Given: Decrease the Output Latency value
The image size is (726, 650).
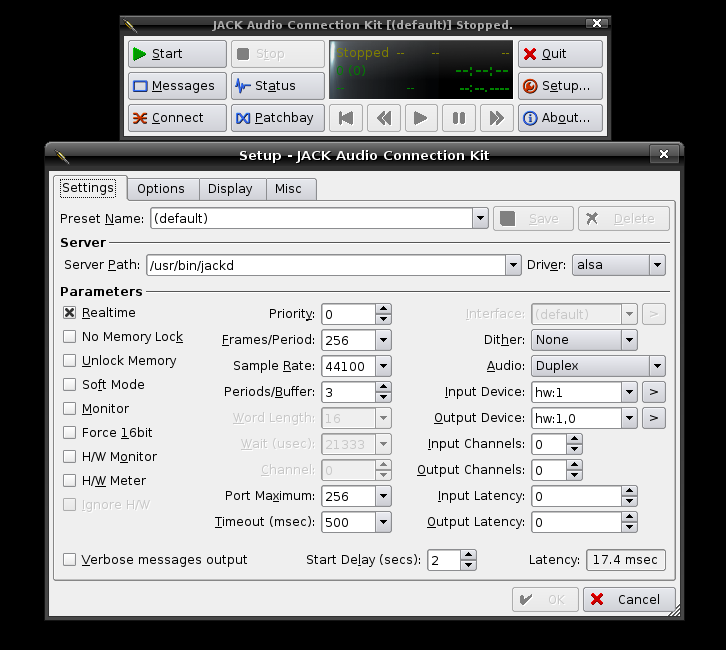Looking at the screenshot, I should 629,527.
